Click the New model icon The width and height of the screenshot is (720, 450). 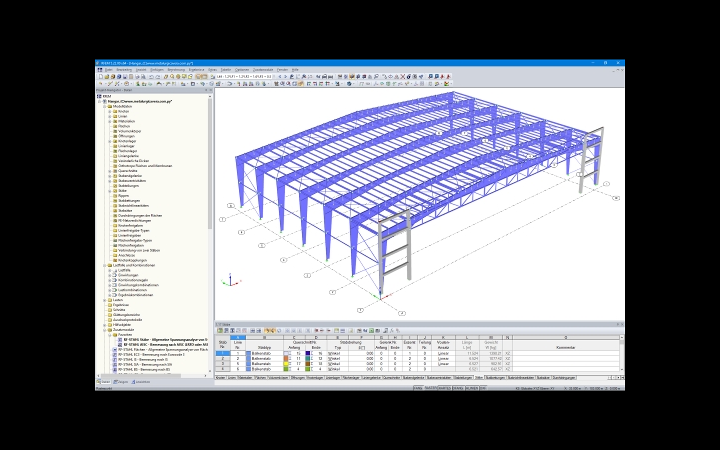click(101, 77)
